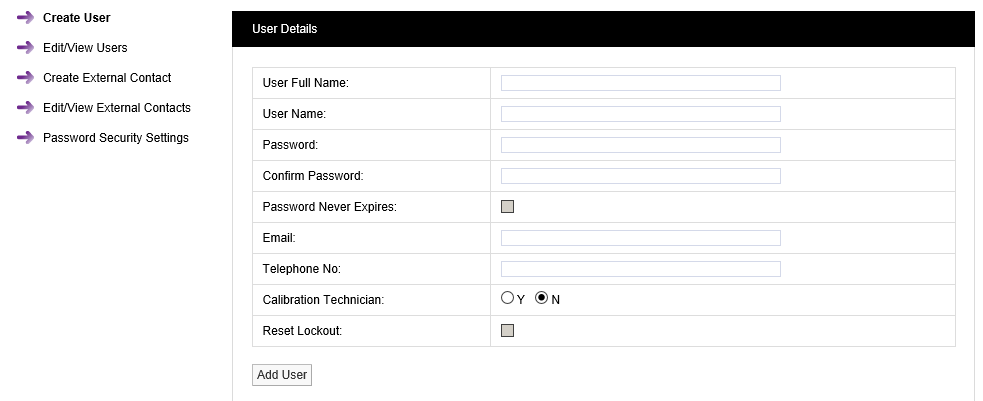Click the Email input box
This screenshot has height=401, width=983.
tap(640, 238)
